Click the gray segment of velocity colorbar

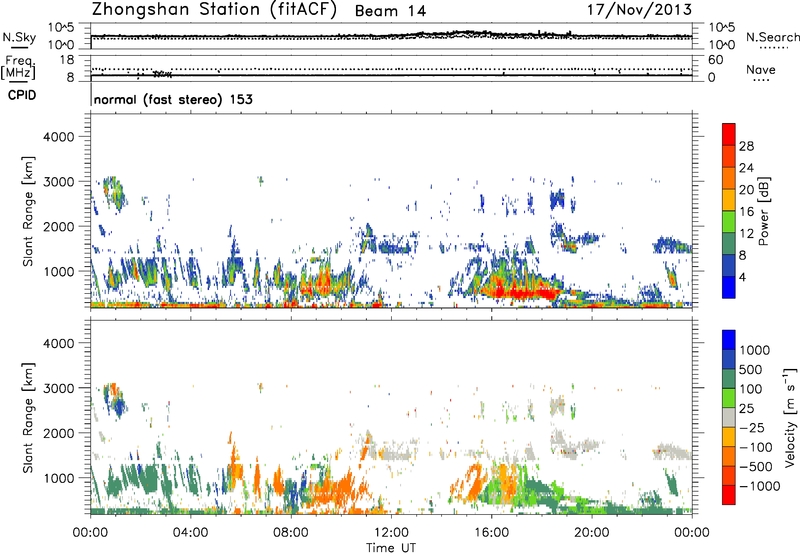point(729,417)
